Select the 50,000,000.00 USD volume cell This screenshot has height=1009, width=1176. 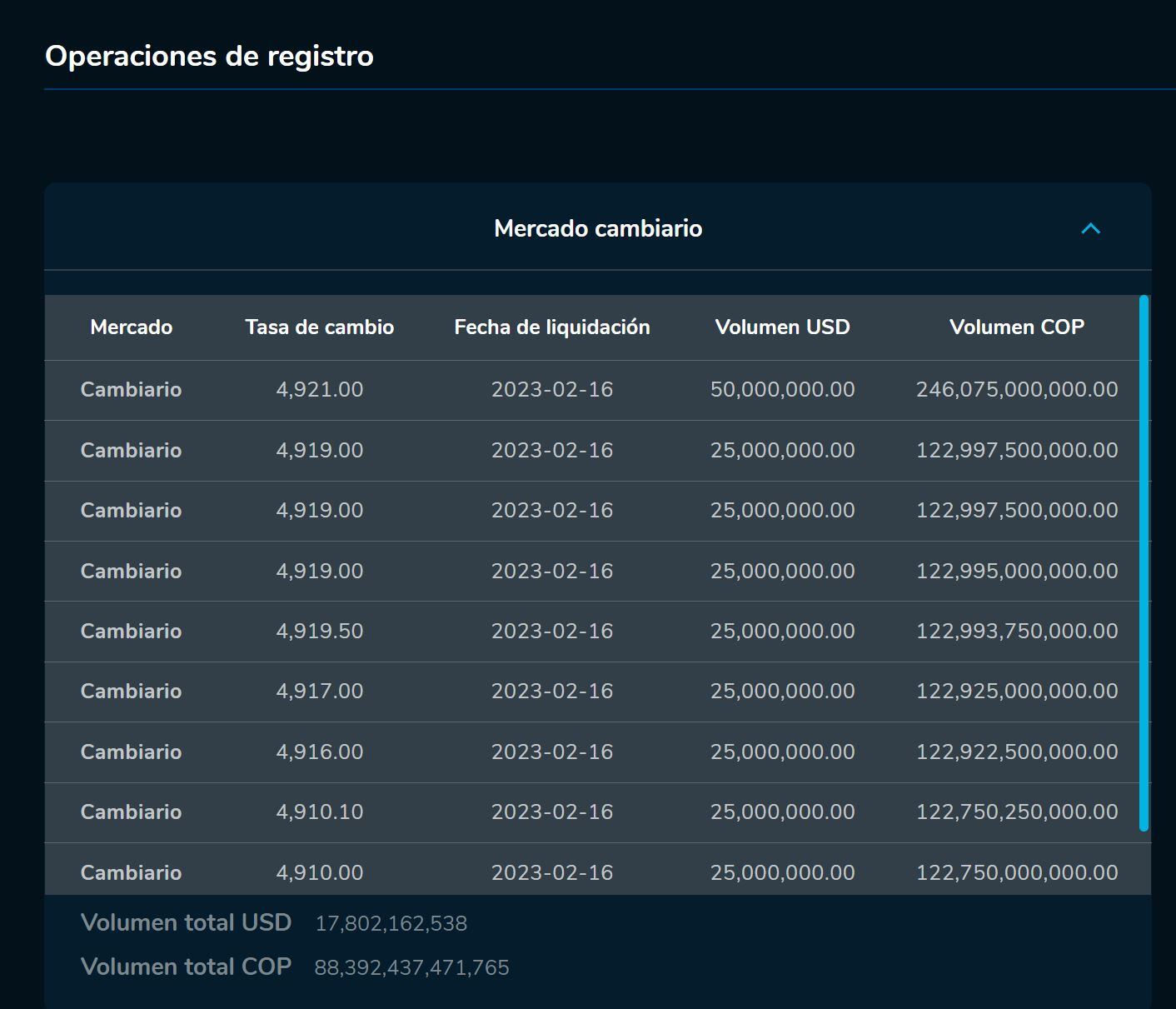pyautogui.click(x=782, y=390)
